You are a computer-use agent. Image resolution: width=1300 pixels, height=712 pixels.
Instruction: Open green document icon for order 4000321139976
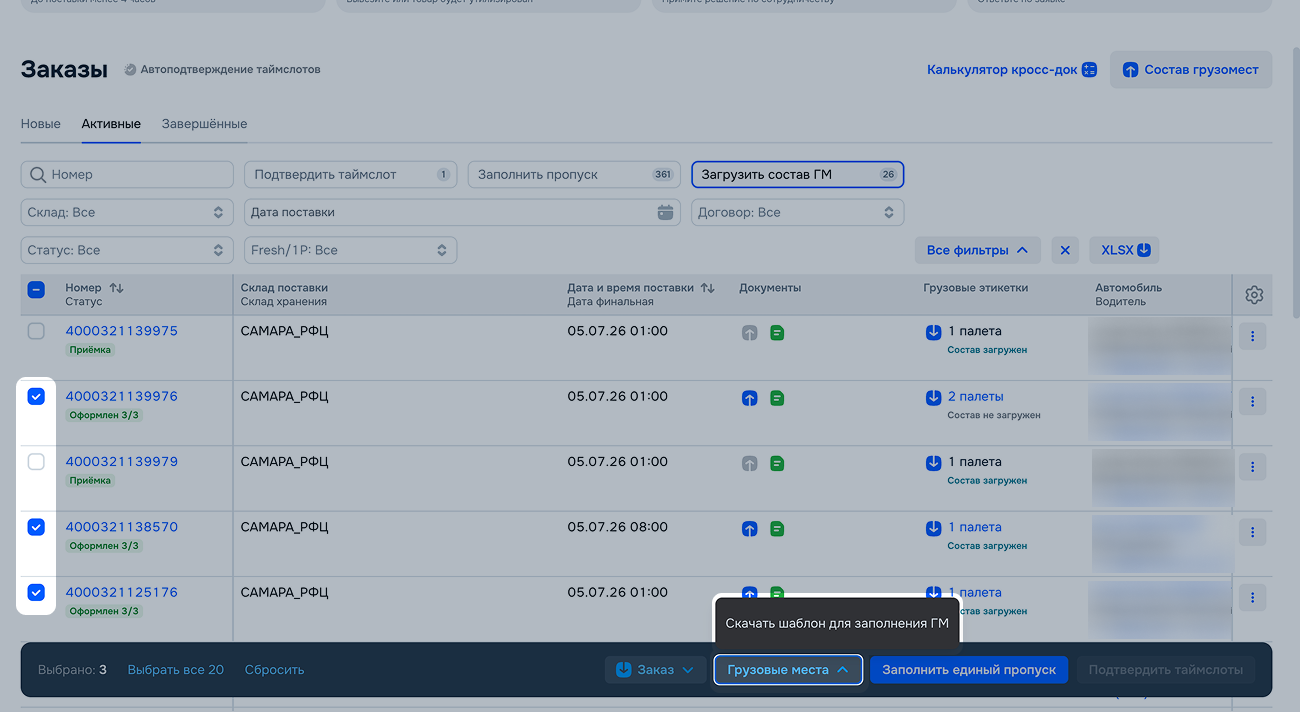coord(777,398)
